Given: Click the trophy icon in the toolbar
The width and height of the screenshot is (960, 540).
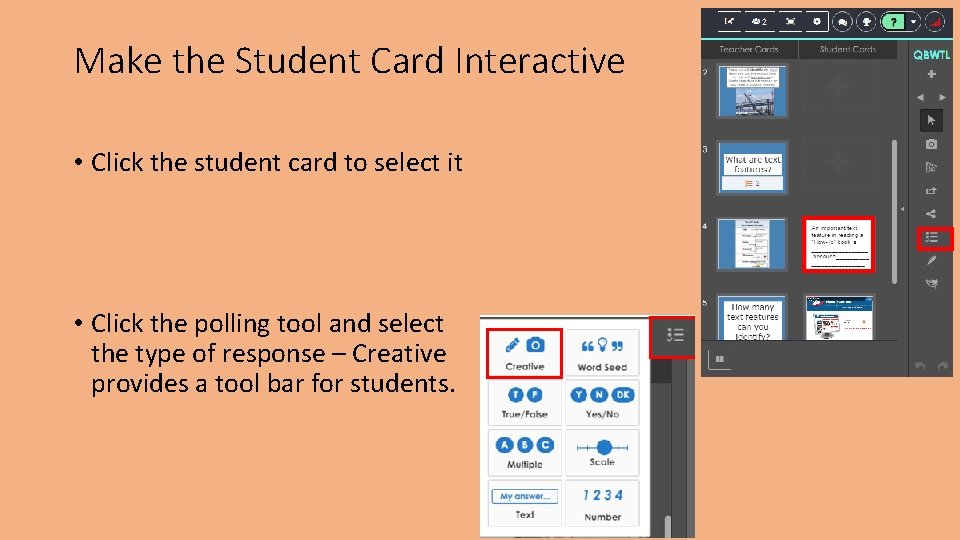Looking at the screenshot, I should (x=866, y=22).
